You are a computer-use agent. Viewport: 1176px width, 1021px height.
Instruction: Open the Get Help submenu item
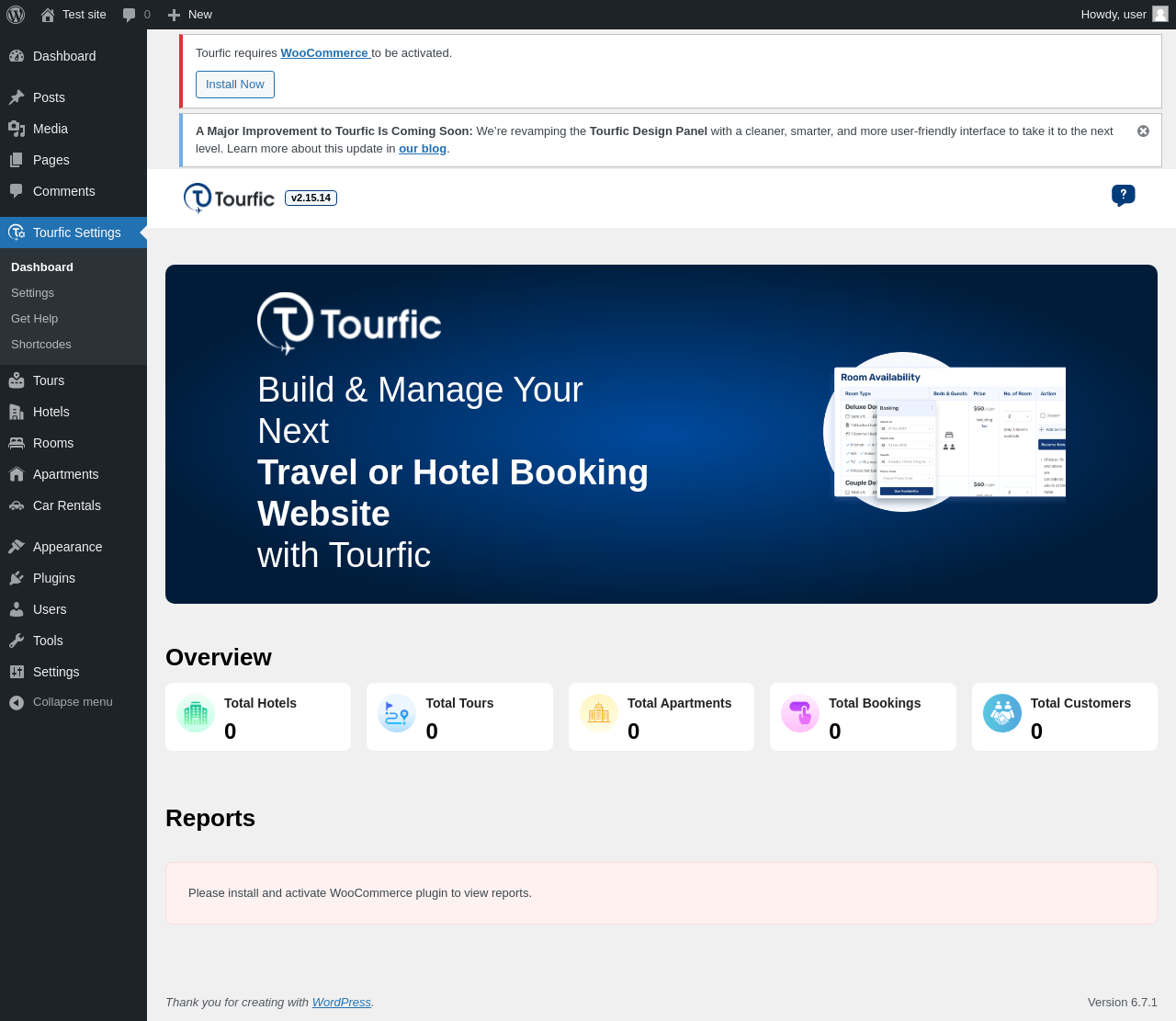34,319
